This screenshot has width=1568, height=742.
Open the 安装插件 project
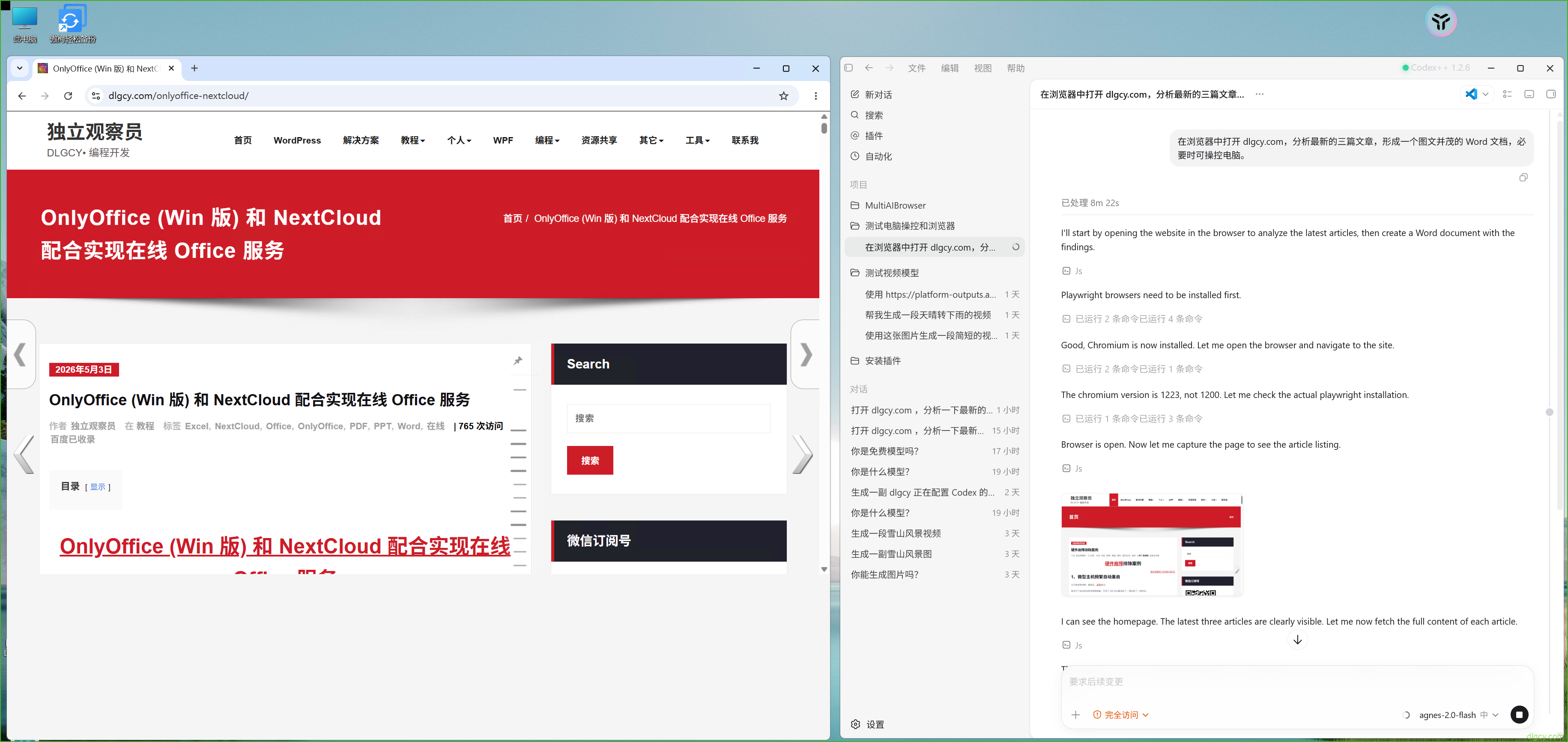[x=935, y=361]
